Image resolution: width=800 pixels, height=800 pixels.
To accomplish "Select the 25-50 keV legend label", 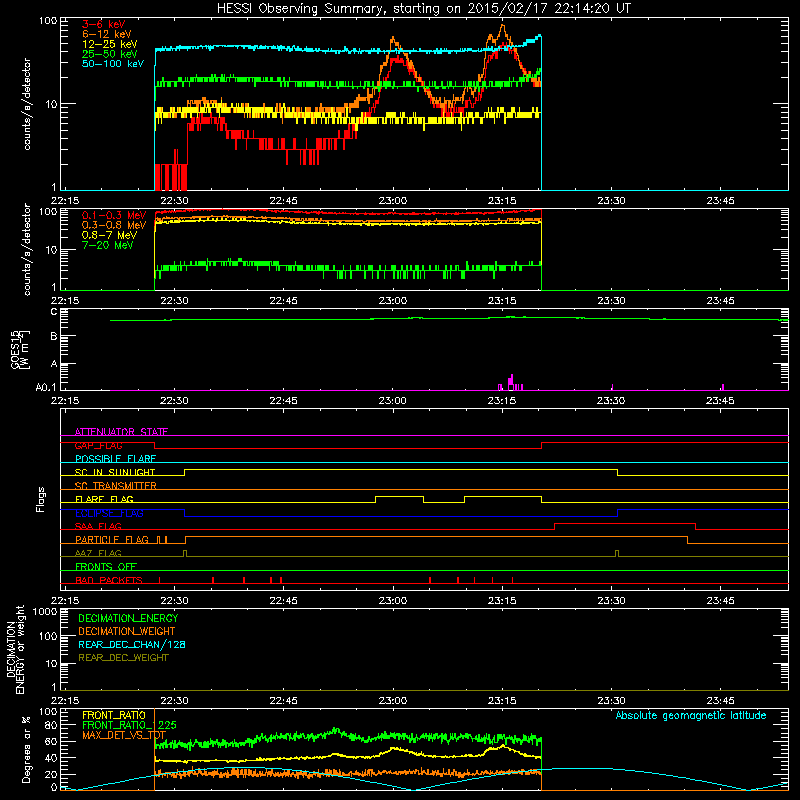I will click(x=110, y=54).
